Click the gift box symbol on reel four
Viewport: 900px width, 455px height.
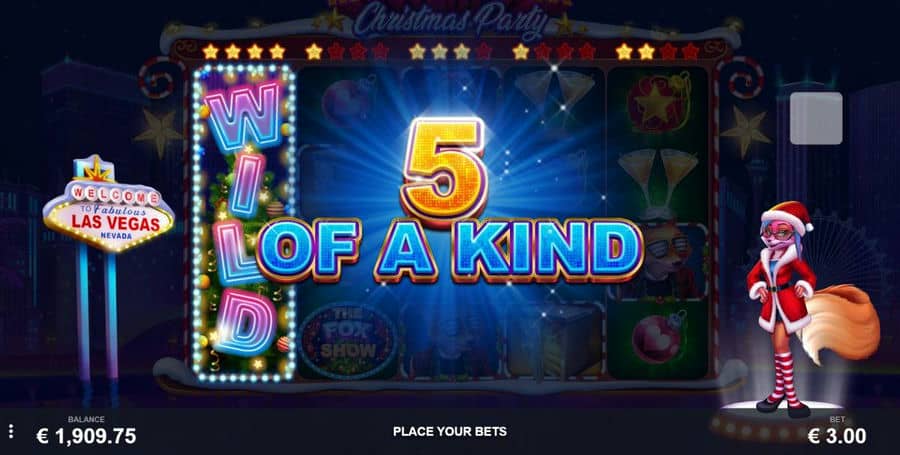[554, 339]
